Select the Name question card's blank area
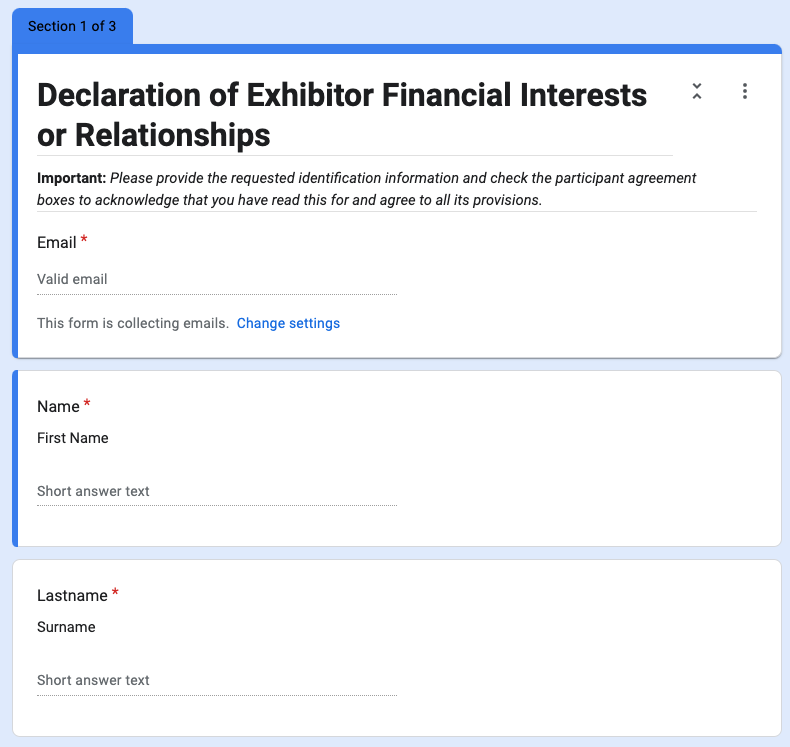The height and width of the screenshot is (747, 790). point(590,460)
